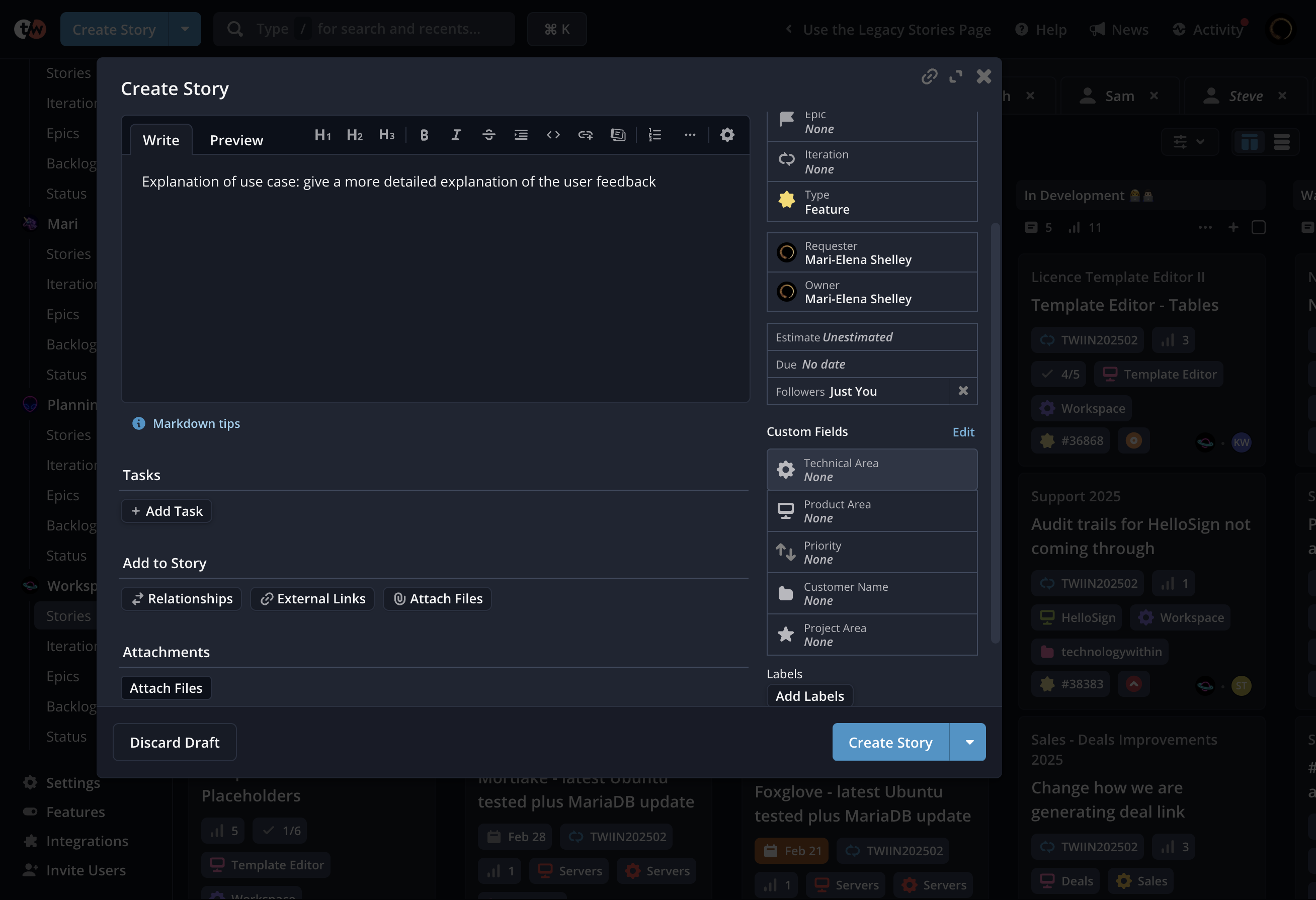This screenshot has width=1316, height=900.
Task: Set the Product Area custom field
Action: 871,511
